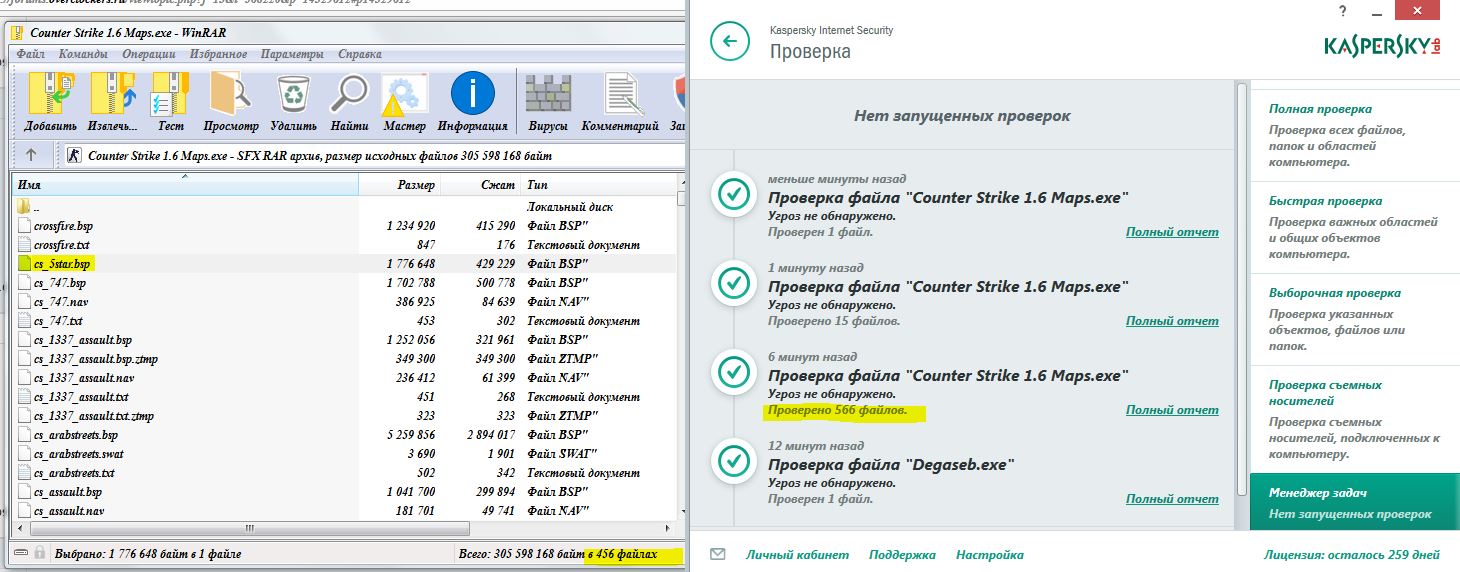1460x572 pixels.
Task: Click the parent folder '..' icon
Action: pyautogui.click(x=25, y=207)
